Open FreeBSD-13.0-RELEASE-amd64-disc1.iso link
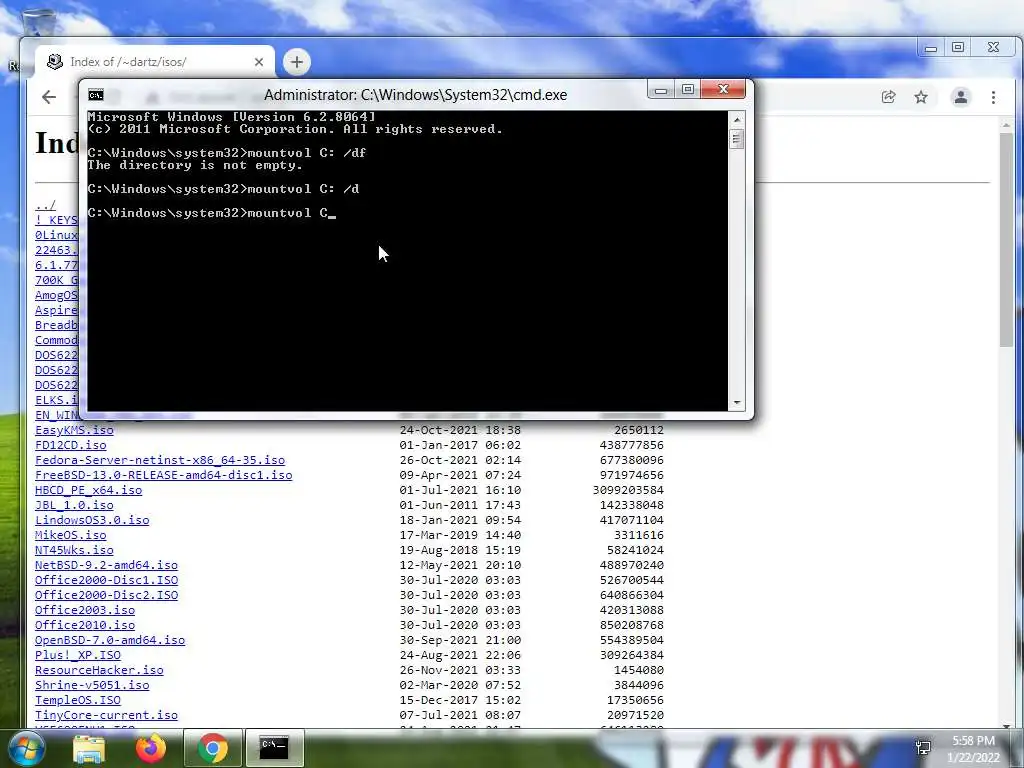 [x=164, y=475]
